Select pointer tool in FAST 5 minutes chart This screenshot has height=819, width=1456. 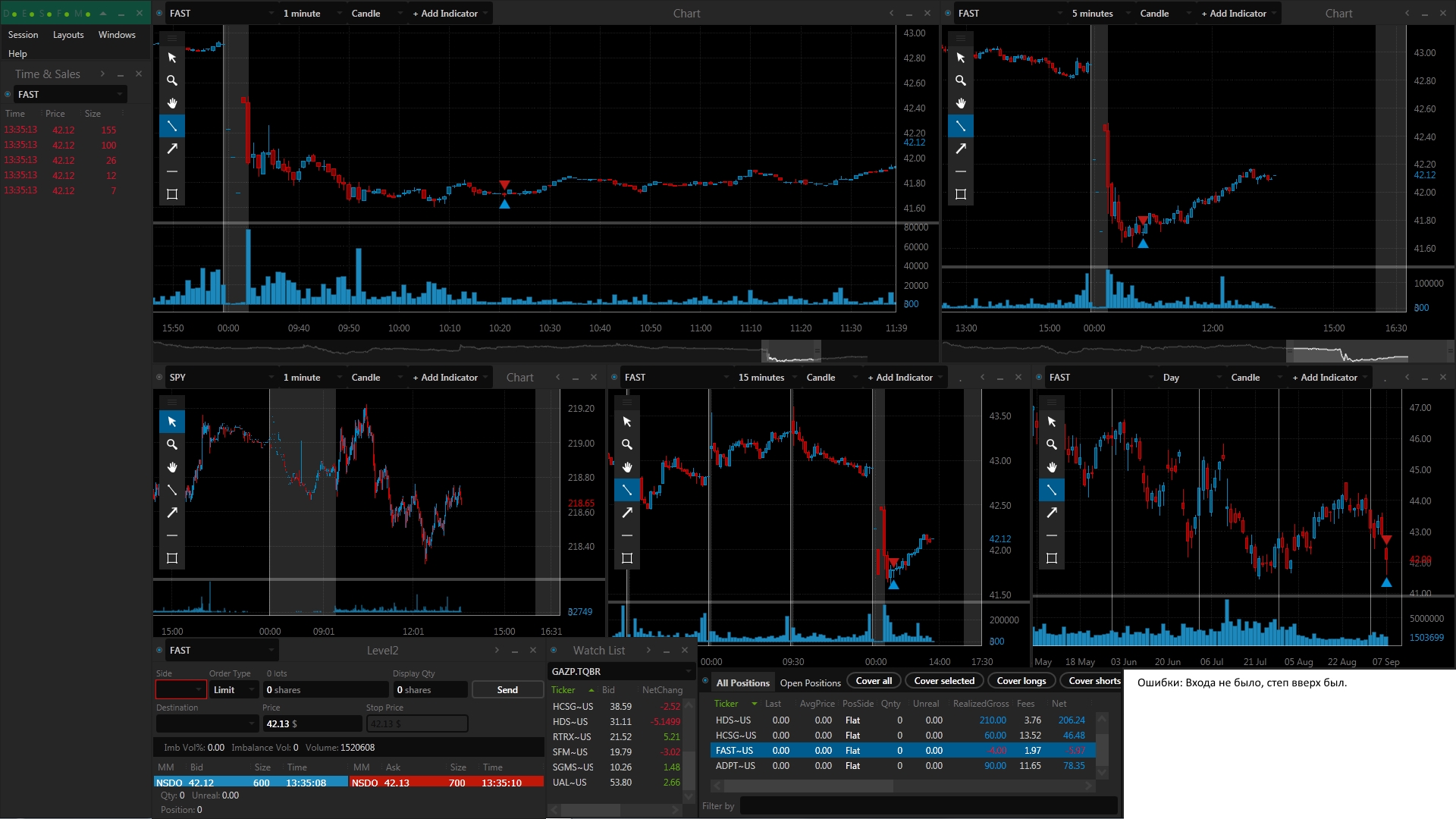click(x=961, y=58)
